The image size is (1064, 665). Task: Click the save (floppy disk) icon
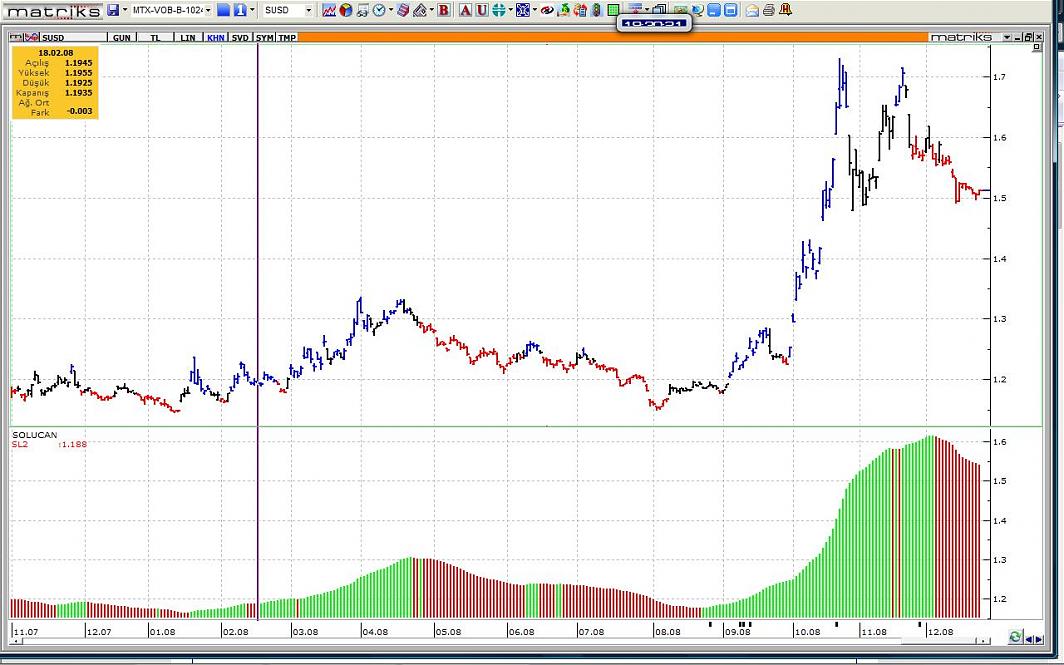click(112, 10)
